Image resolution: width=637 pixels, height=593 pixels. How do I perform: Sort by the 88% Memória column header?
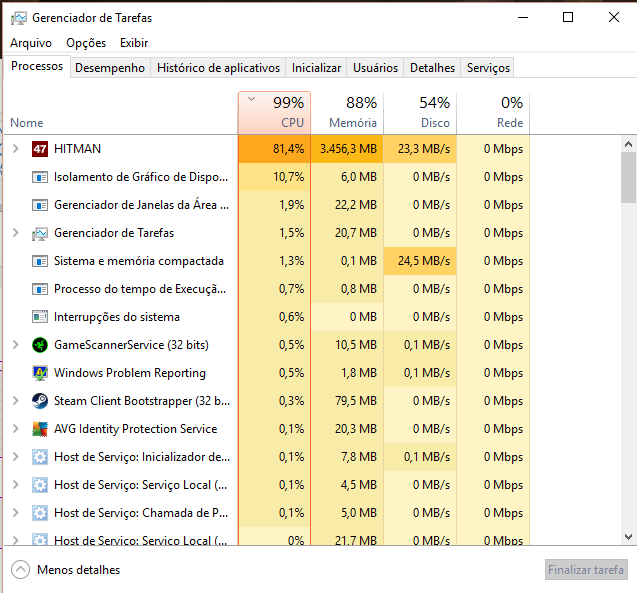(347, 113)
